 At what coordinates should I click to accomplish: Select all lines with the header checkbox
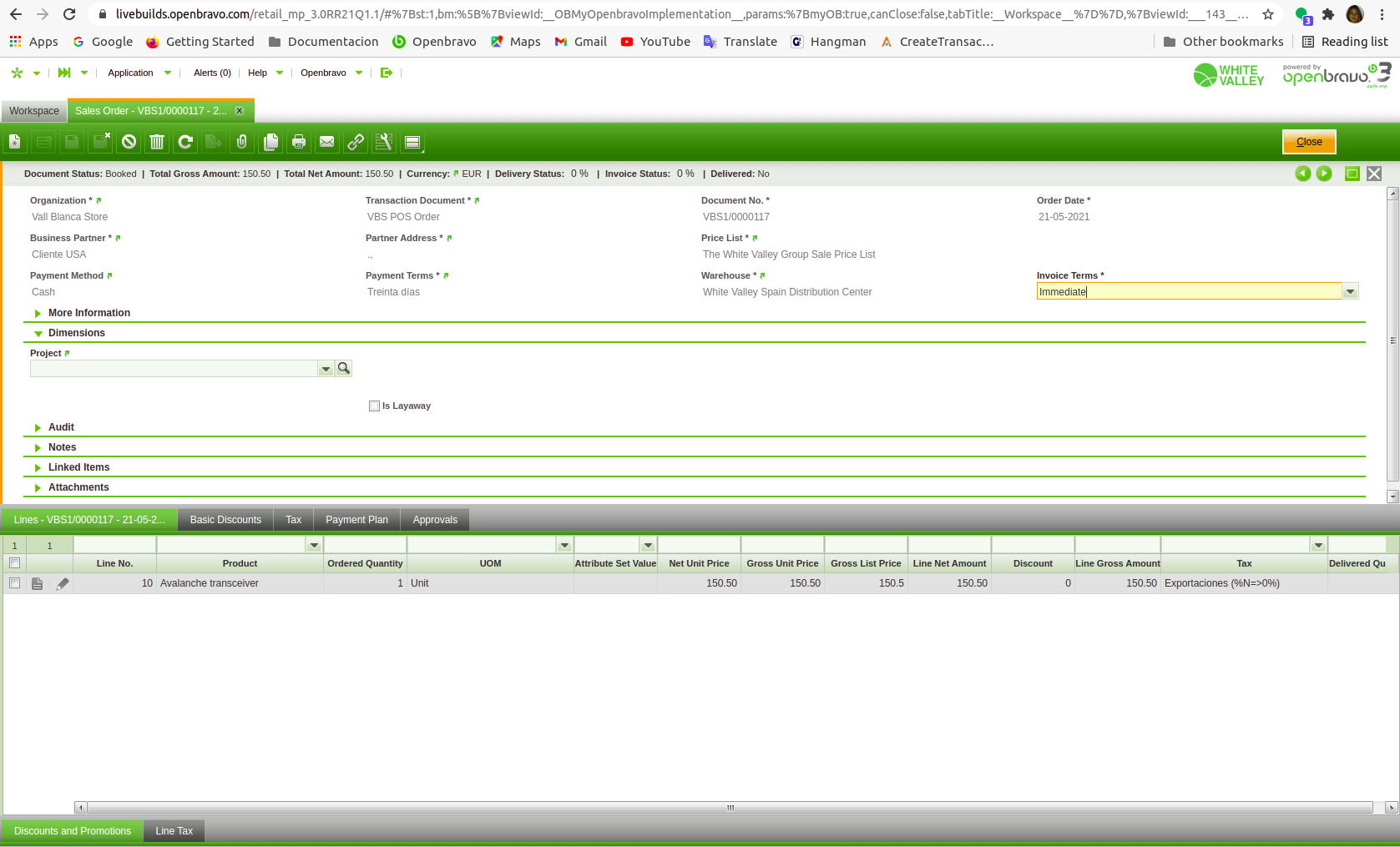pyautogui.click(x=14, y=563)
